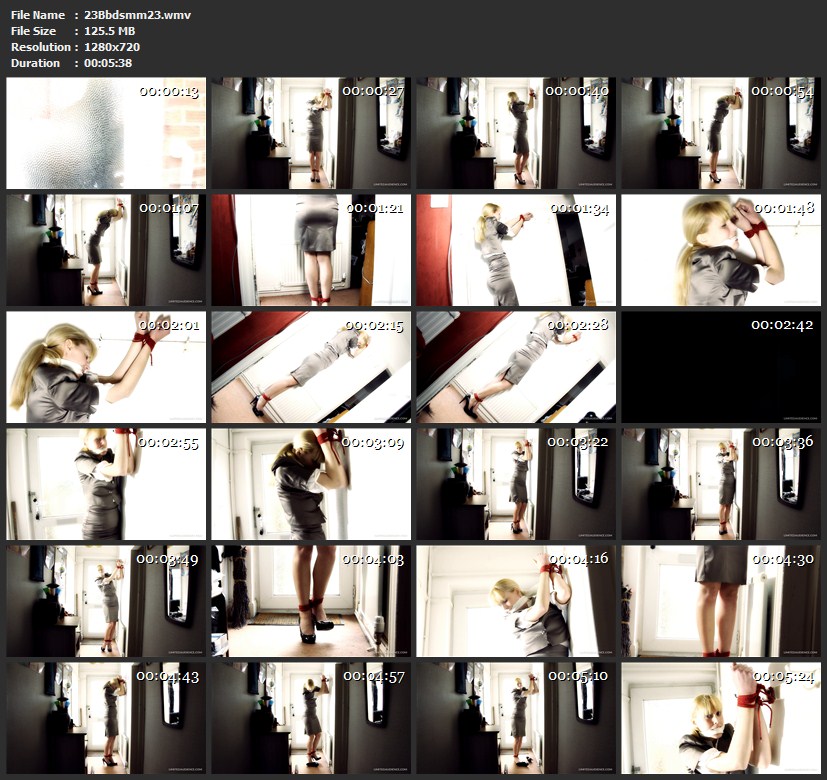Open the thumbnail marked 00:03:09
This screenshot has height=780, width=827.
[311, 484]
